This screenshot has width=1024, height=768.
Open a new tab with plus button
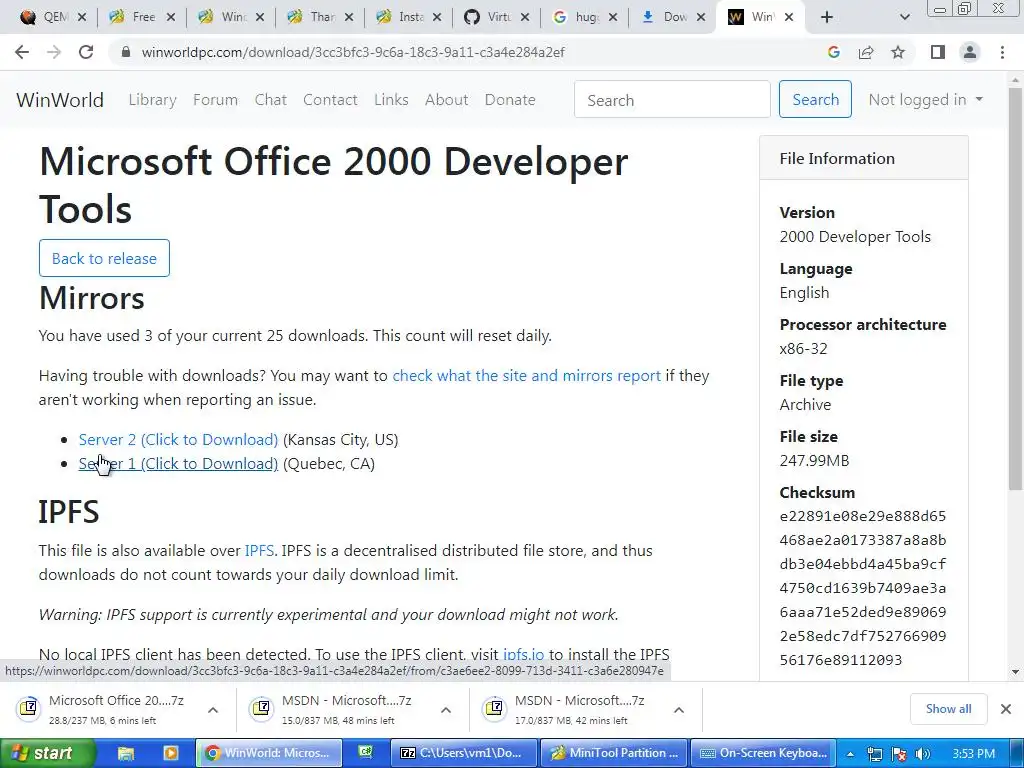click(x=827, y=17)
